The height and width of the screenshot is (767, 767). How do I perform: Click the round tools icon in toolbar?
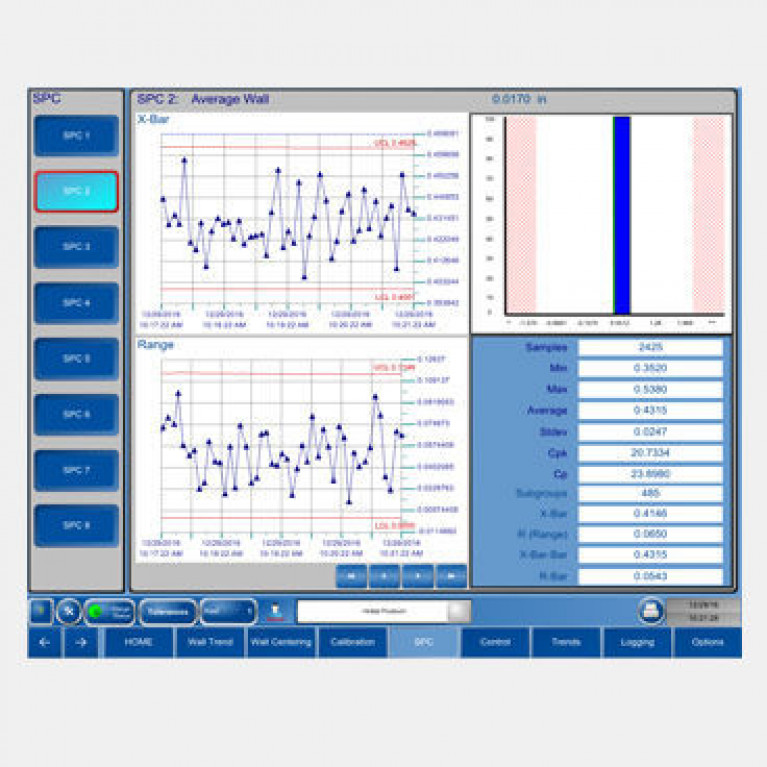pyautogui.click(x=68, y=611)
